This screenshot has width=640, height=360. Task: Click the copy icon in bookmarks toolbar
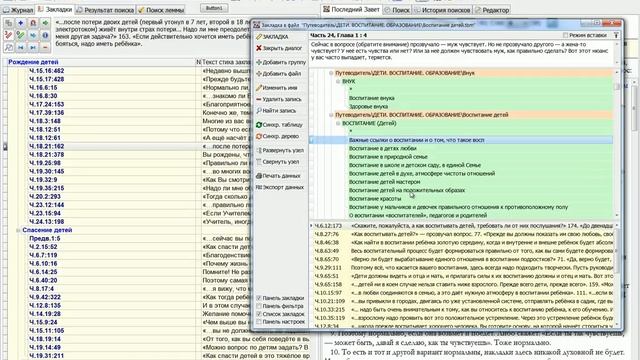pos(9,23)
